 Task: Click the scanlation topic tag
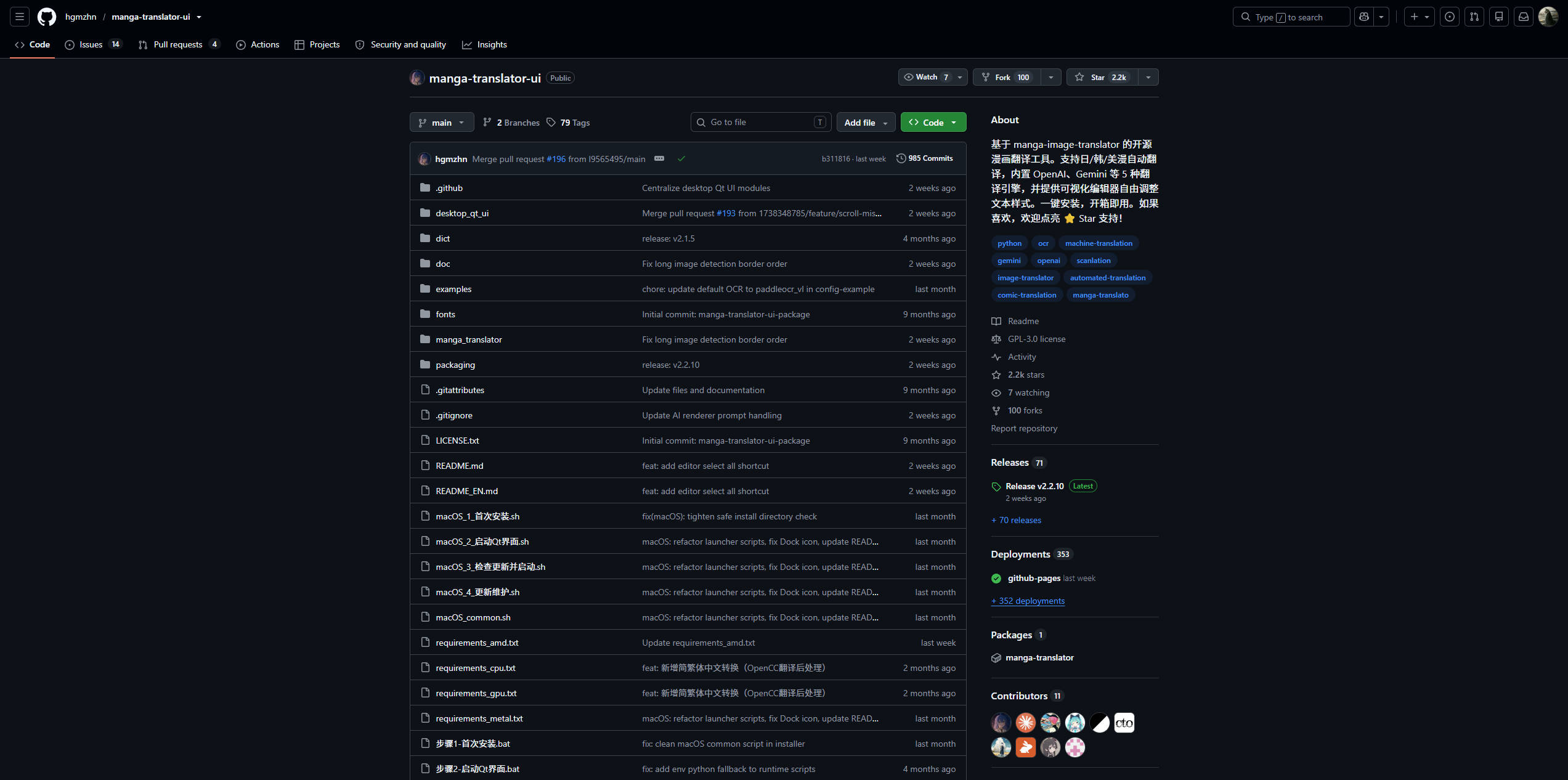[1094, 261]
